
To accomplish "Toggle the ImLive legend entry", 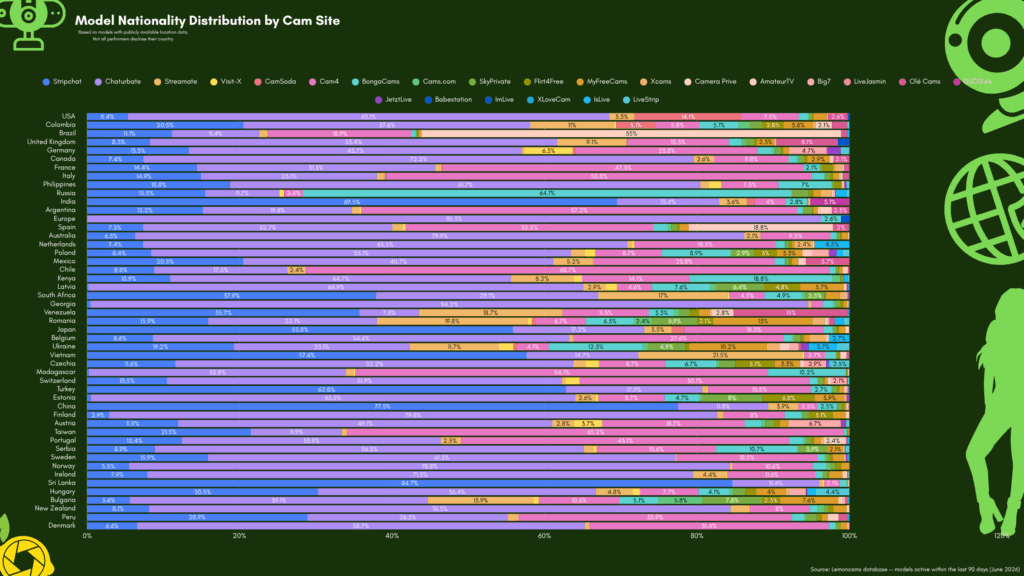I will [x=499, y=100].
